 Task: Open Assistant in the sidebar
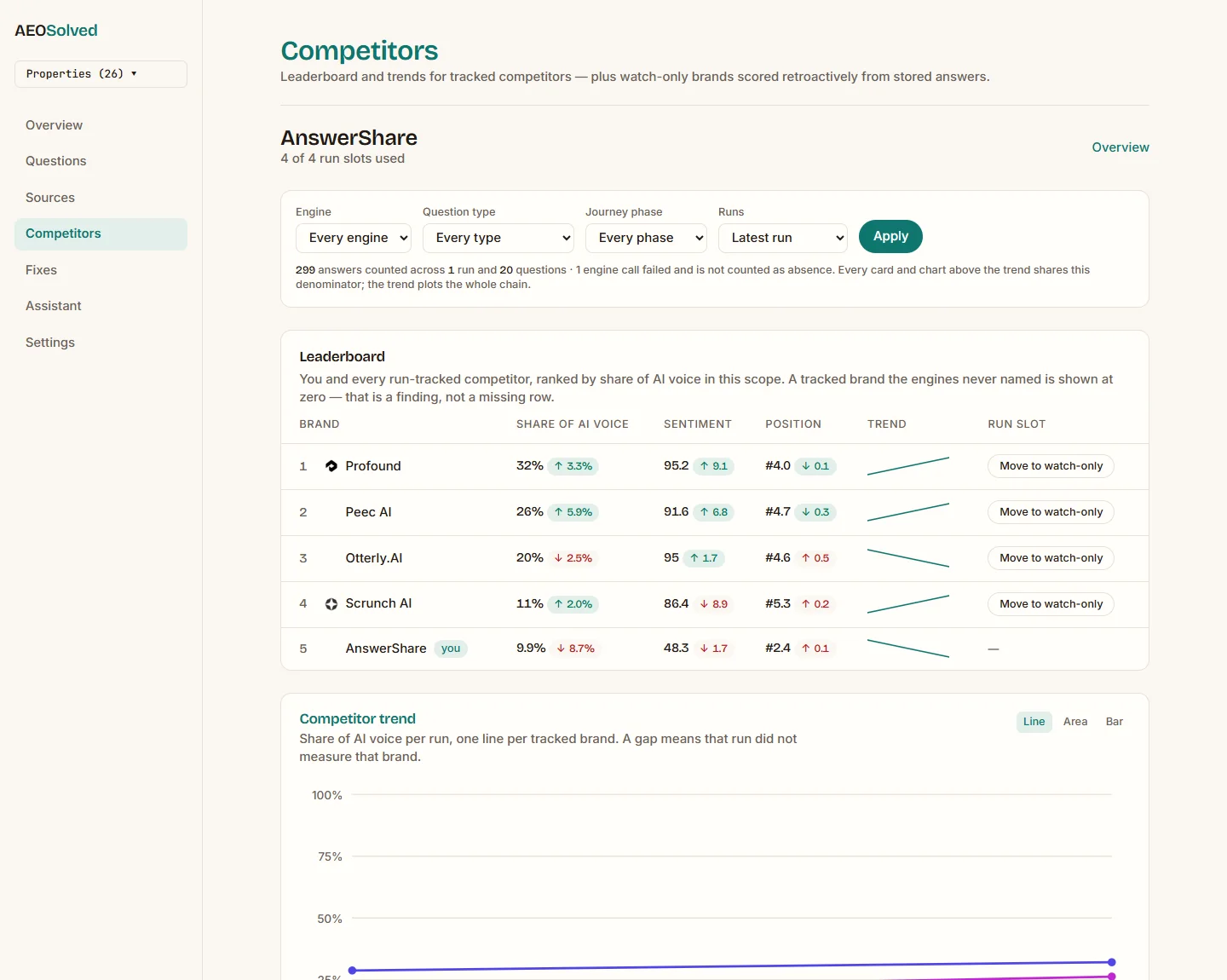coord(101,306)
